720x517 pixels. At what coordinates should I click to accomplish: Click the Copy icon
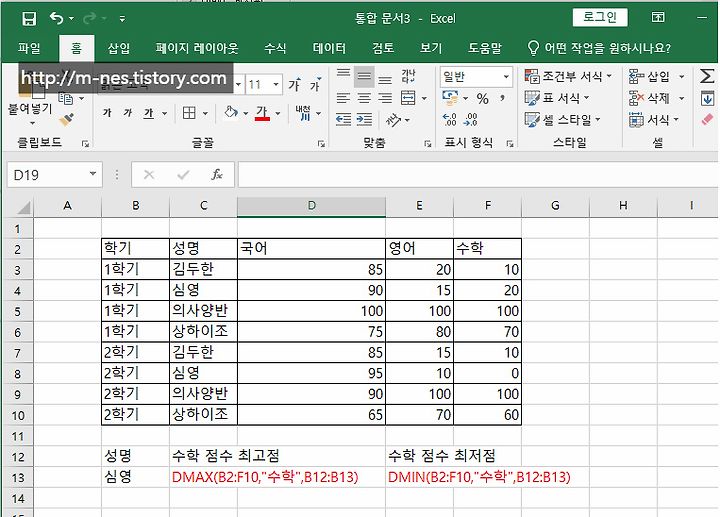point(66,98)
